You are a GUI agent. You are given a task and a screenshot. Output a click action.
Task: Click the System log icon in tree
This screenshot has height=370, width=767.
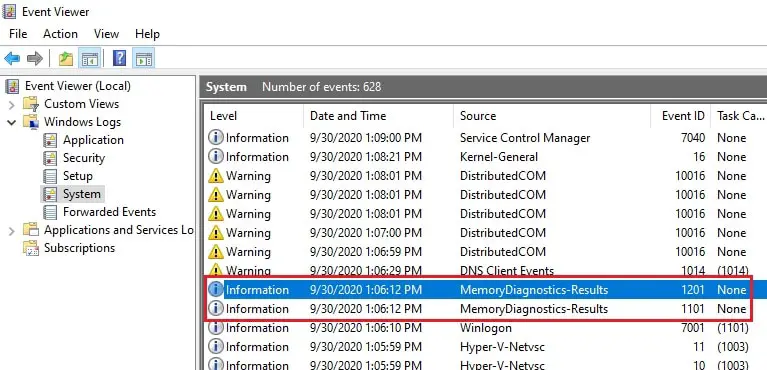click(x=50, y=194)
